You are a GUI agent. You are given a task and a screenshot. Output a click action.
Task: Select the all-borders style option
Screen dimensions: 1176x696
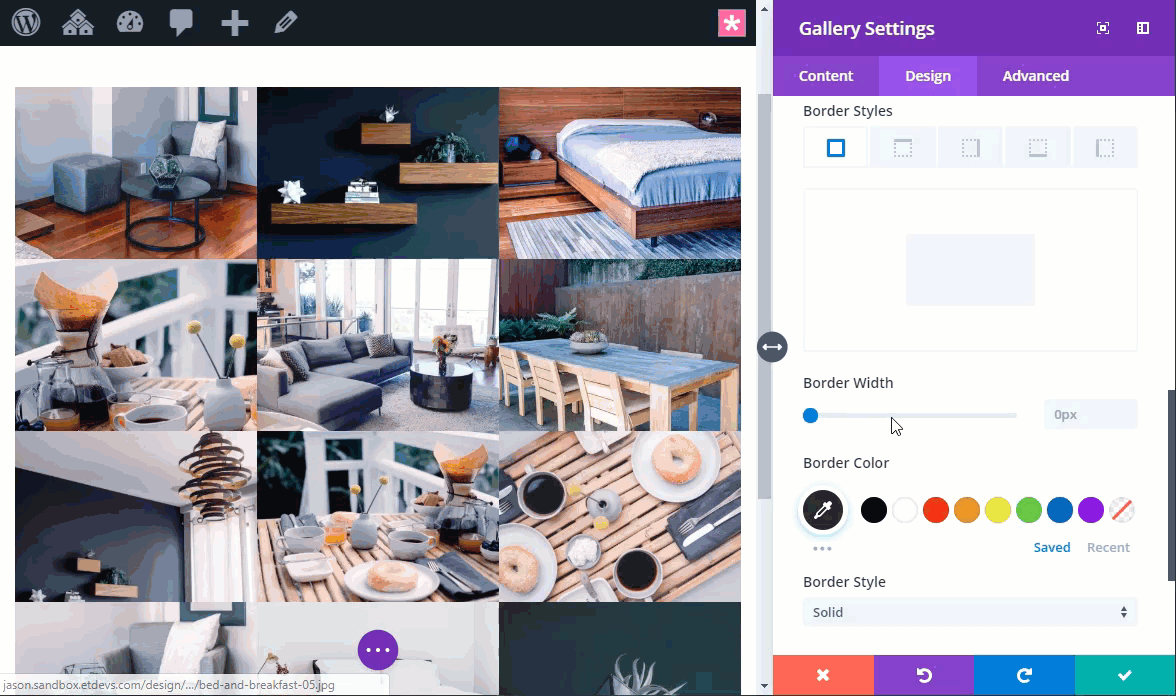835,146
